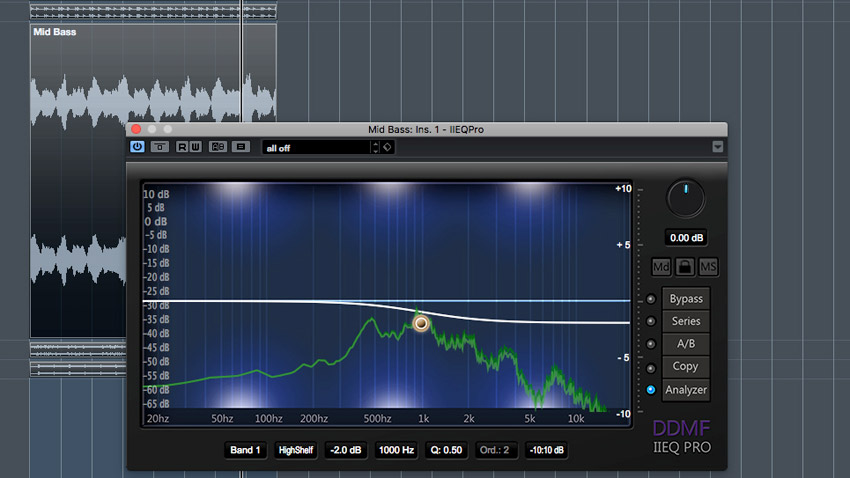Click the A/B settings switch icon in toolbar
The image size is (850, 478).
pos(218,147)
